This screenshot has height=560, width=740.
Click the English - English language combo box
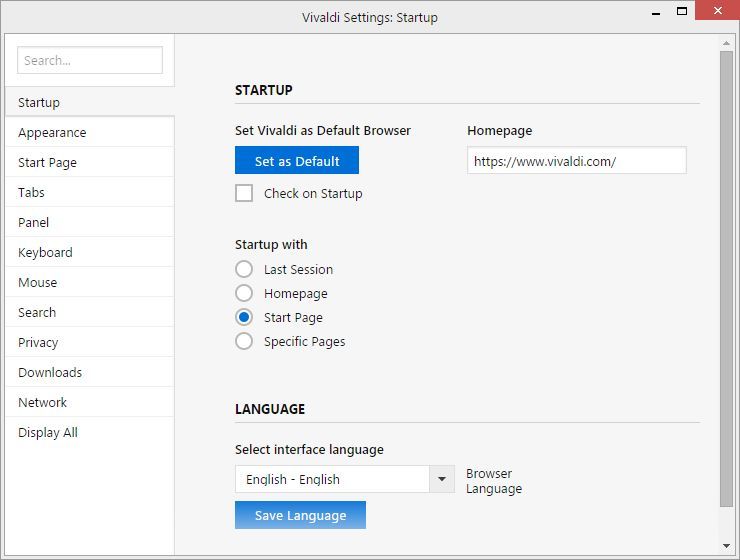point(332,479)
